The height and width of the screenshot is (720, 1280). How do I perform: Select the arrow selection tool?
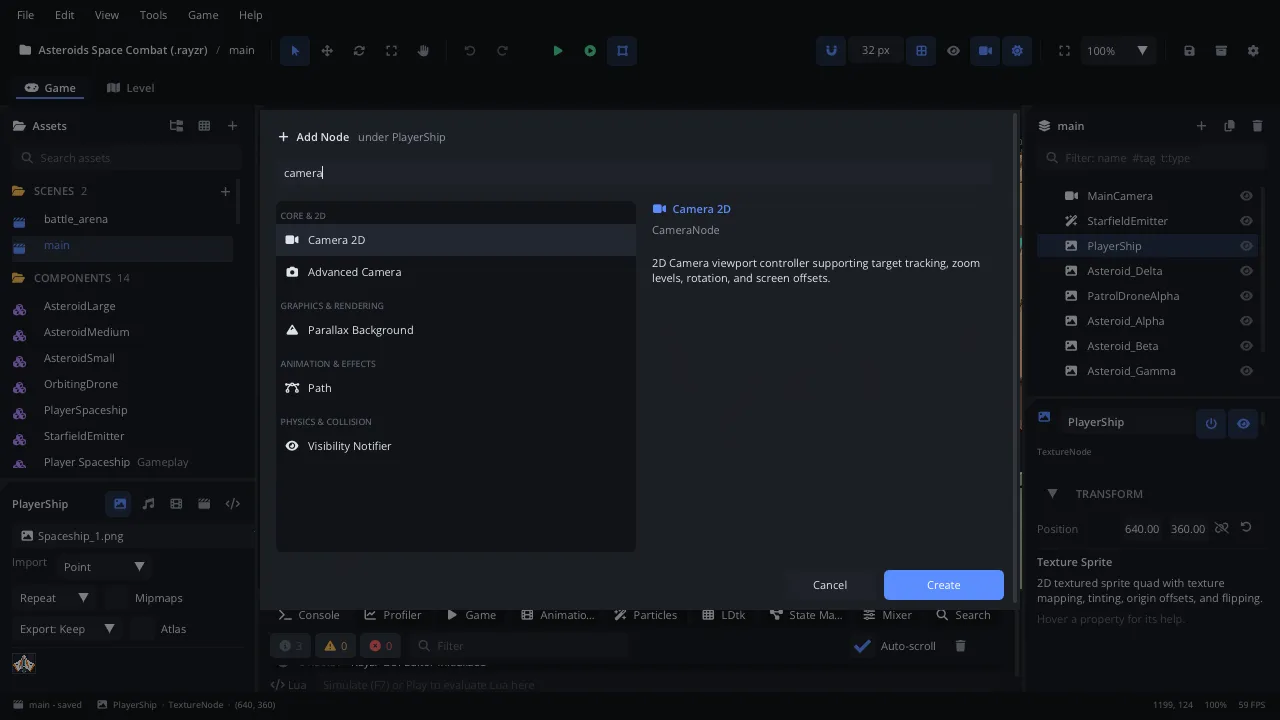[295, 51]
